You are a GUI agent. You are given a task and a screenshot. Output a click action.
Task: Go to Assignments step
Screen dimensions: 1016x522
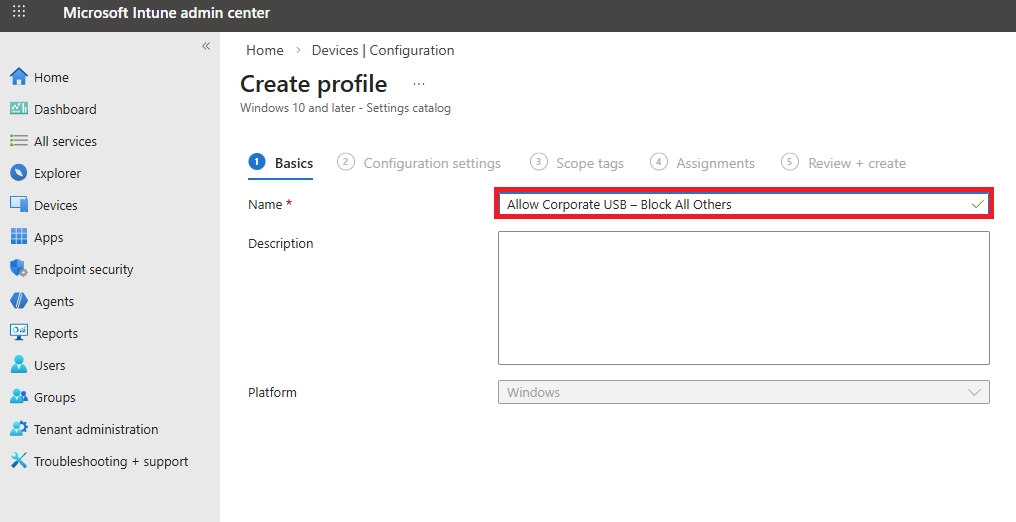point(702,163)
